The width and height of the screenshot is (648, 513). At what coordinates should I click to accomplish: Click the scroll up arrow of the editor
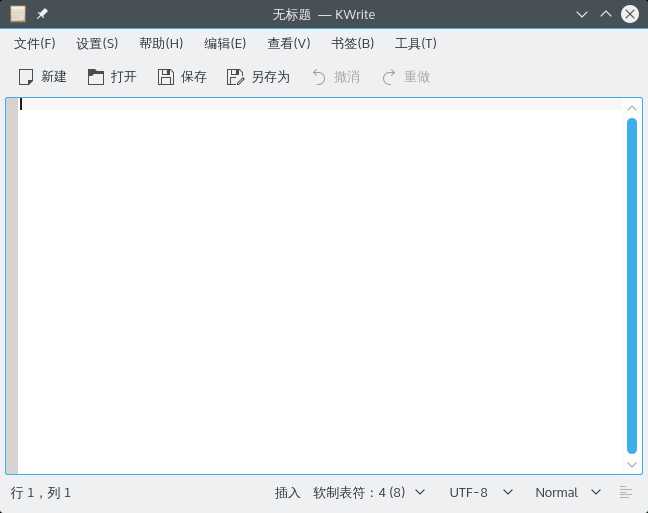[x=631, y=108]
